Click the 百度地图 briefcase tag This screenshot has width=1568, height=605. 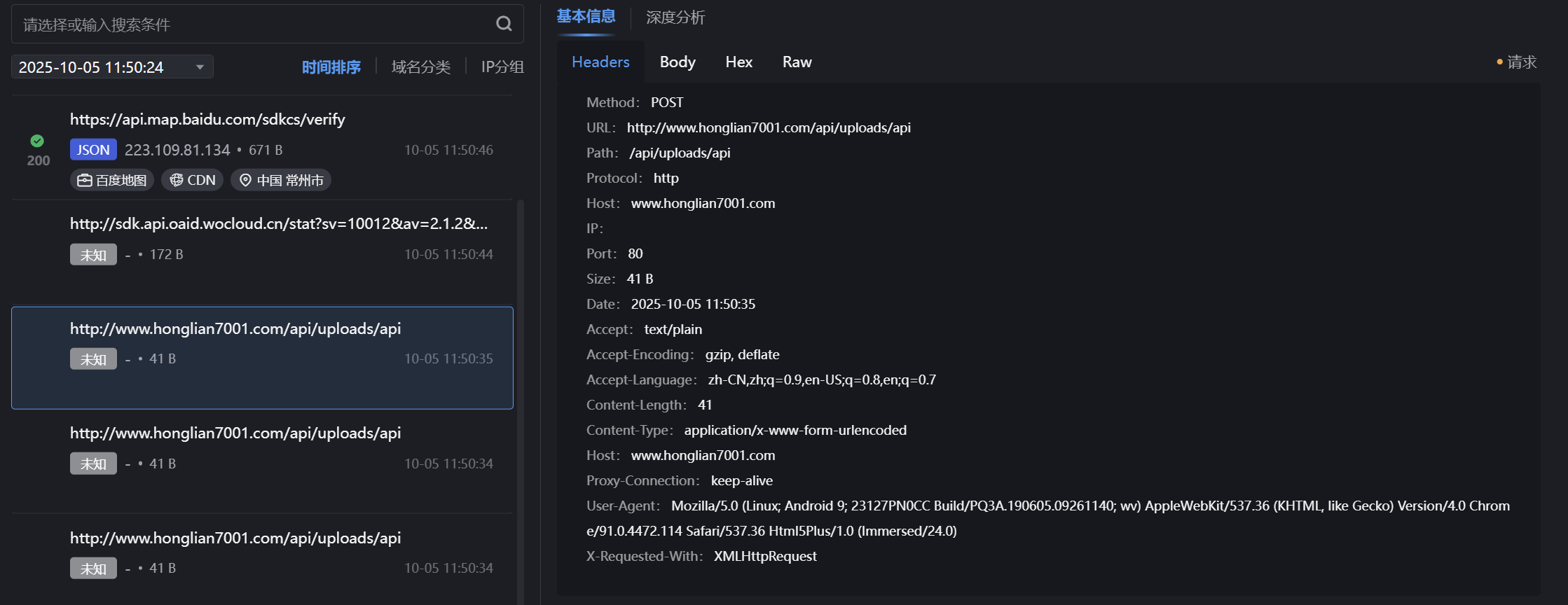[x=112, y=180]
